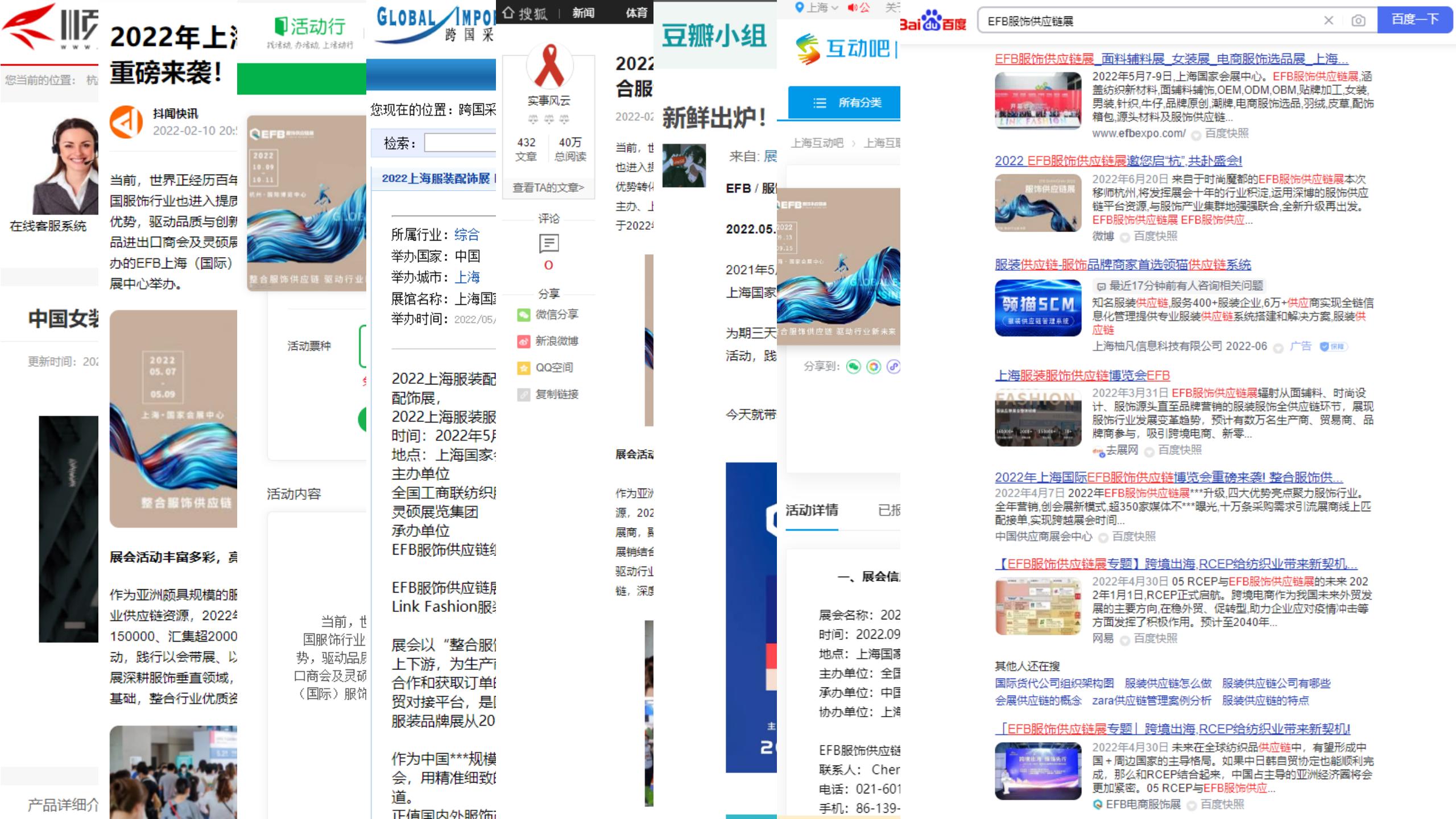
Task: Click the Douban poster avatar image
Action: click(x=684, y=166)
